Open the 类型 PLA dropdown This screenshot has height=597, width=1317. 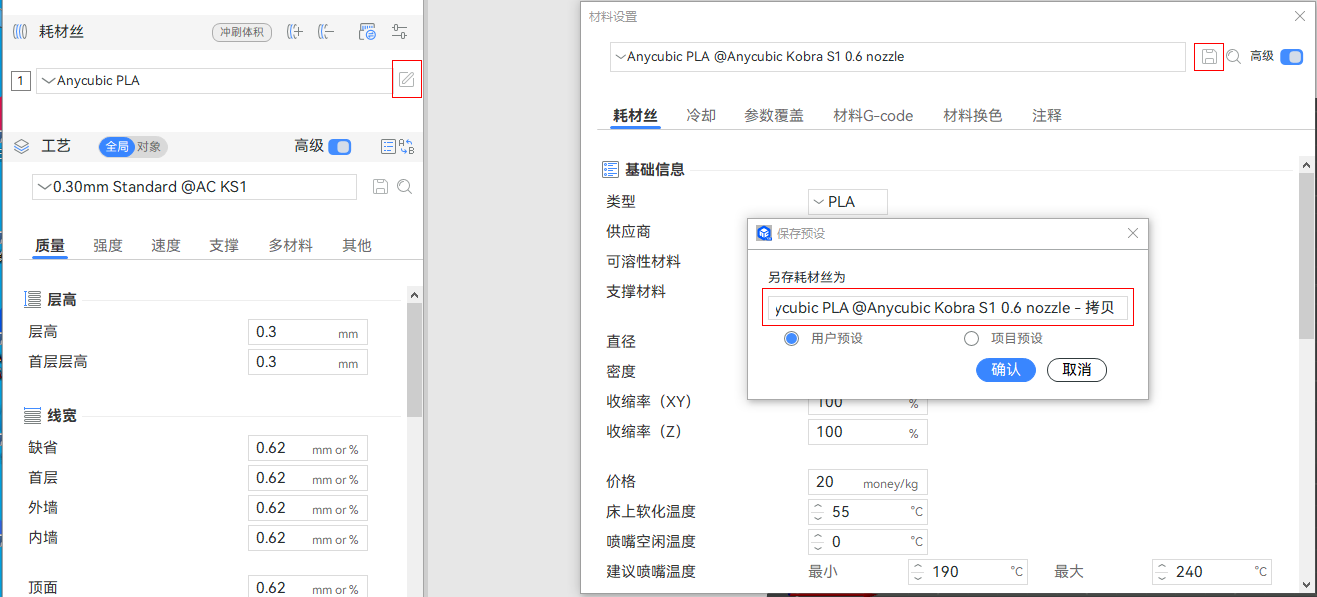coord(848,202)
